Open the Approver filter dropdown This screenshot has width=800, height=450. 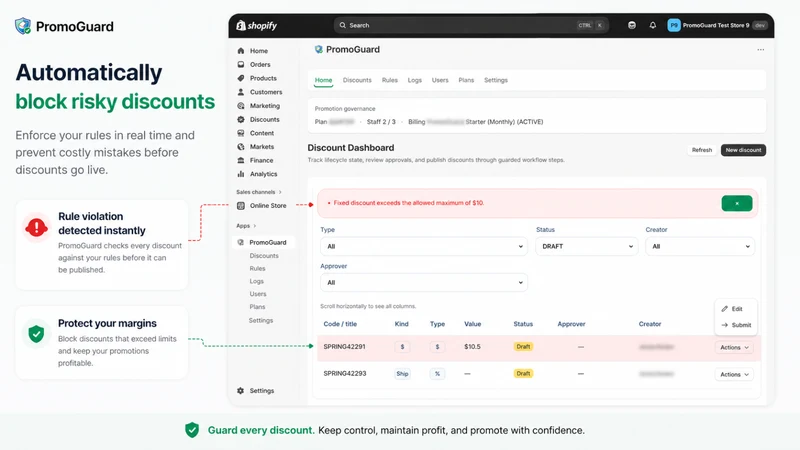point(423,283)
